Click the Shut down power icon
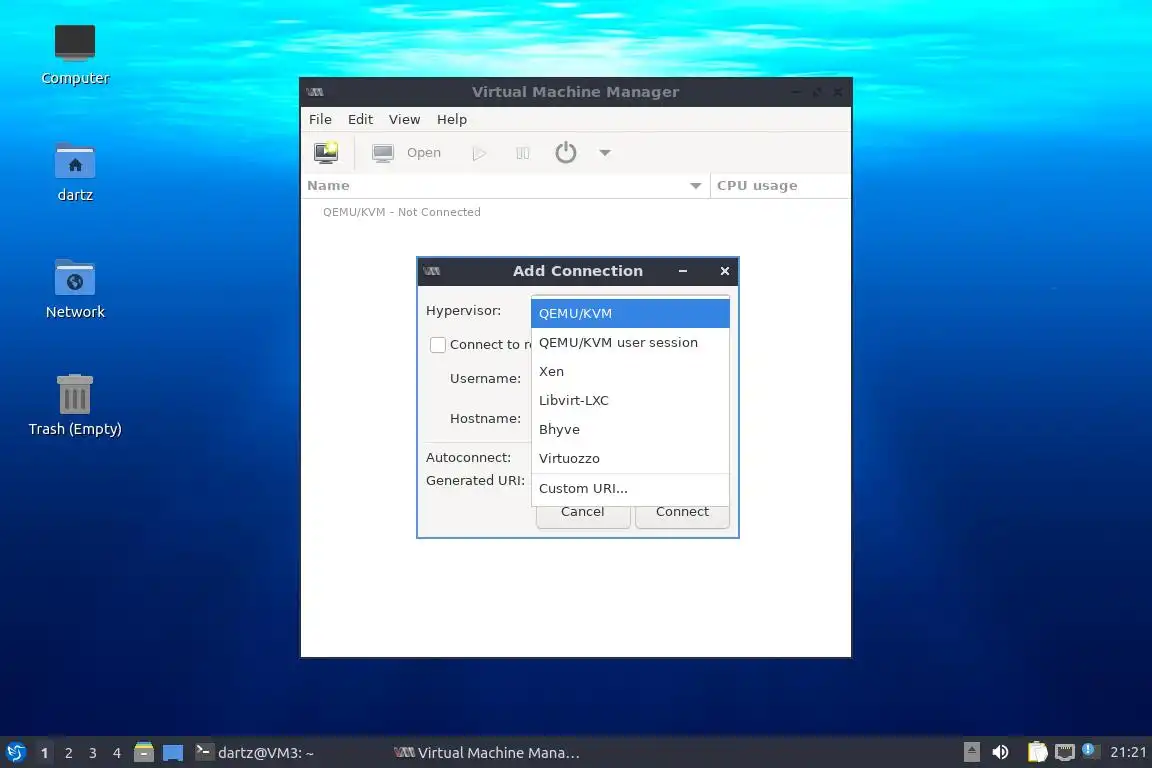 point(566,152)
